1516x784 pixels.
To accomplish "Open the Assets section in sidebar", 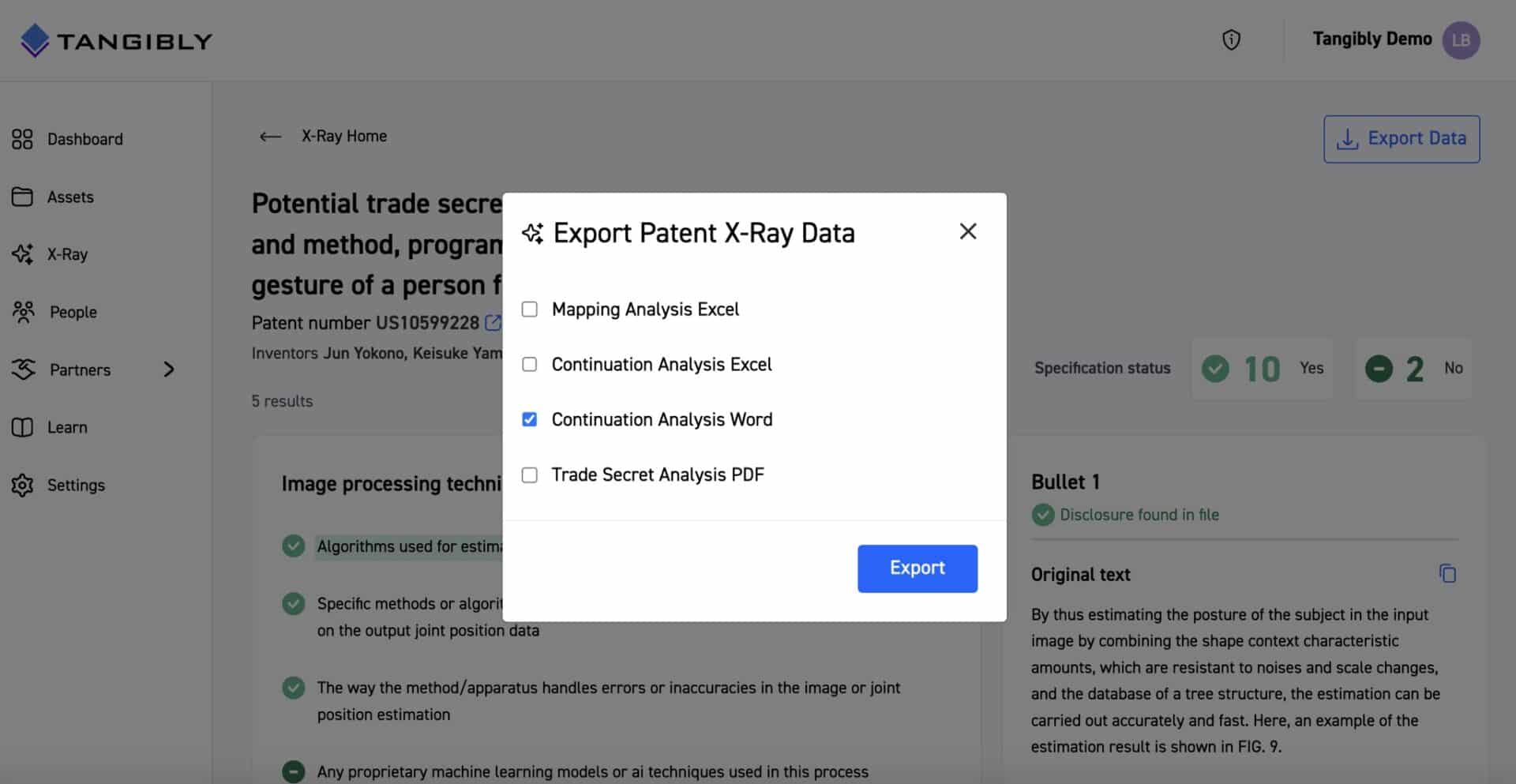I will 69,197.
